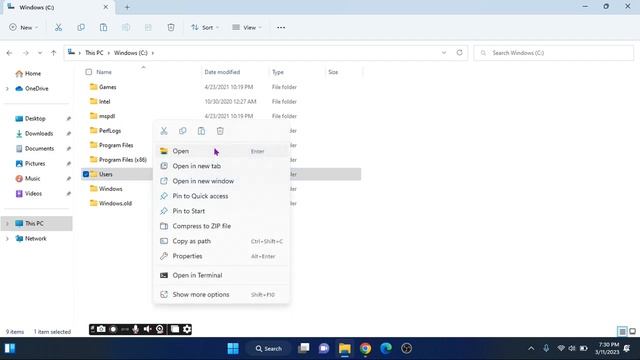Click the microphone icon in recorder bar
Screen dimensions: 640x360
(136, 329)
